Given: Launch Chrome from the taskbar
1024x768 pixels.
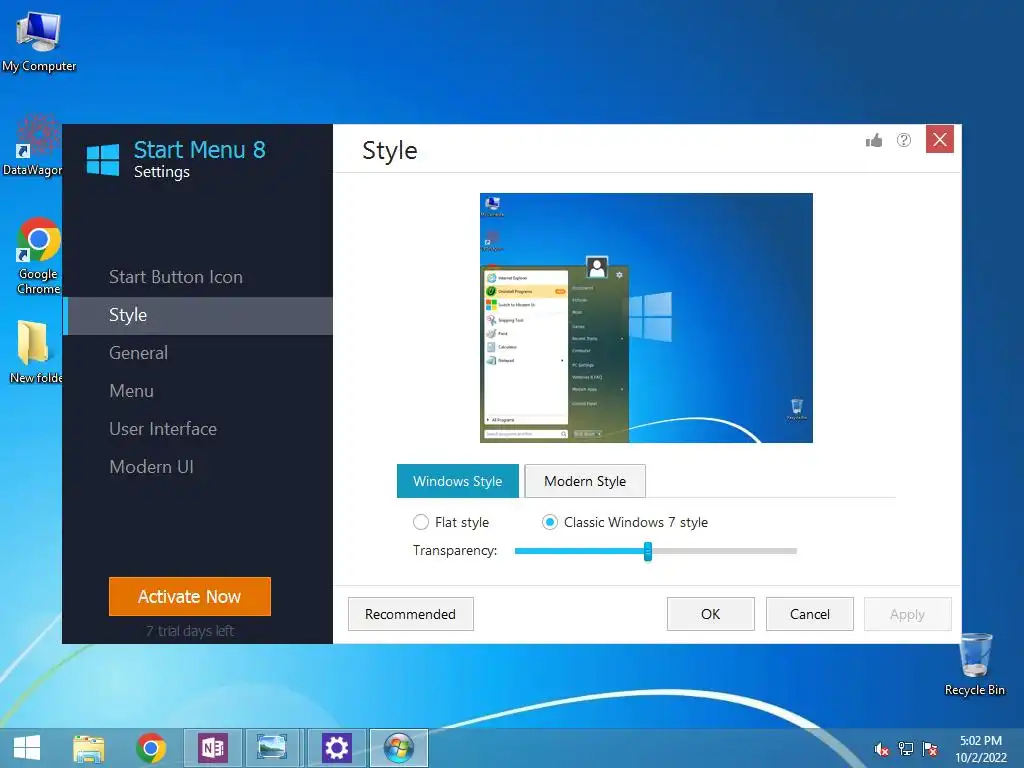Looking at the screenshot, I should pos(151,748).
